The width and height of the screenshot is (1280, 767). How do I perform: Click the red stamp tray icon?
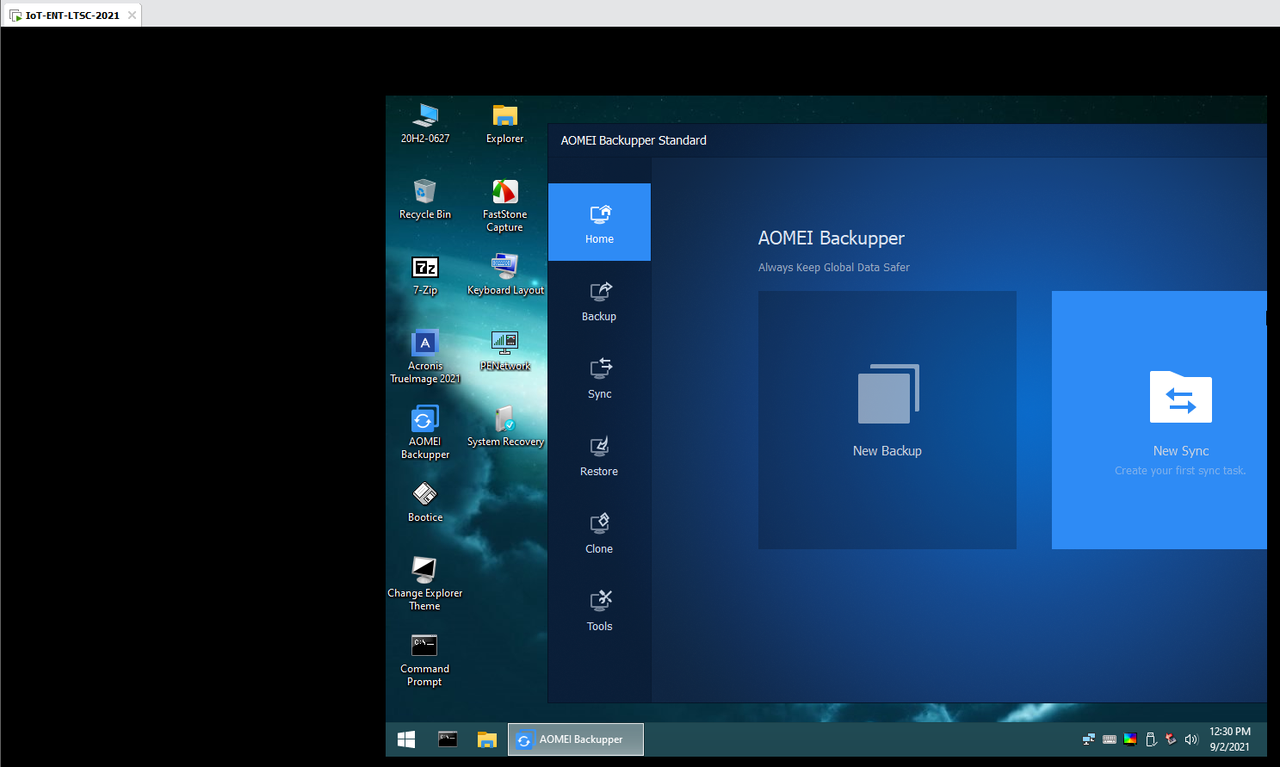coord(1170,740)
